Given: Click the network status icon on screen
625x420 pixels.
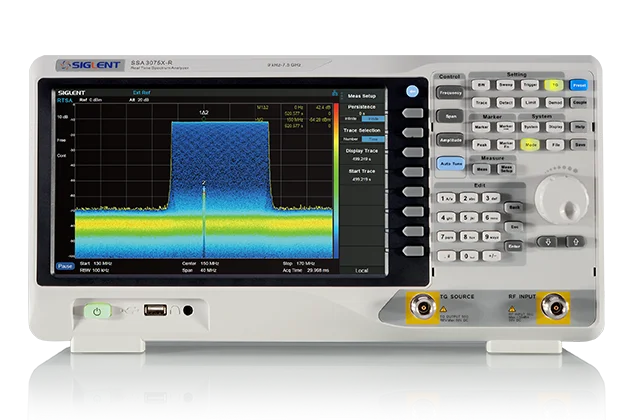Looking at the screenshot, I should pyautogui.click(x=335, y=93).
